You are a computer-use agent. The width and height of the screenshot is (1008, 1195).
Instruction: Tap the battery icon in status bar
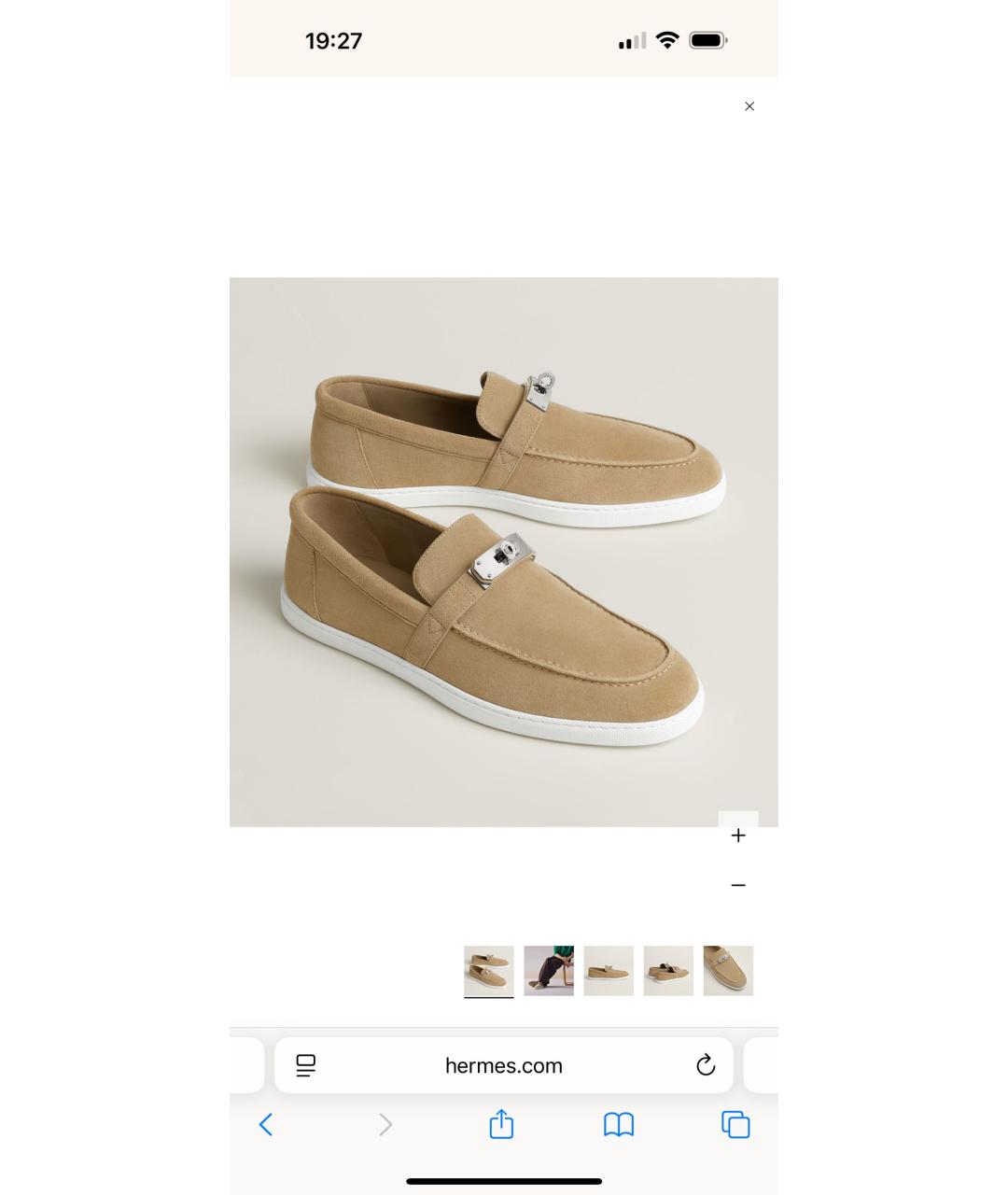pyautogui.click(x=708, y=40)
